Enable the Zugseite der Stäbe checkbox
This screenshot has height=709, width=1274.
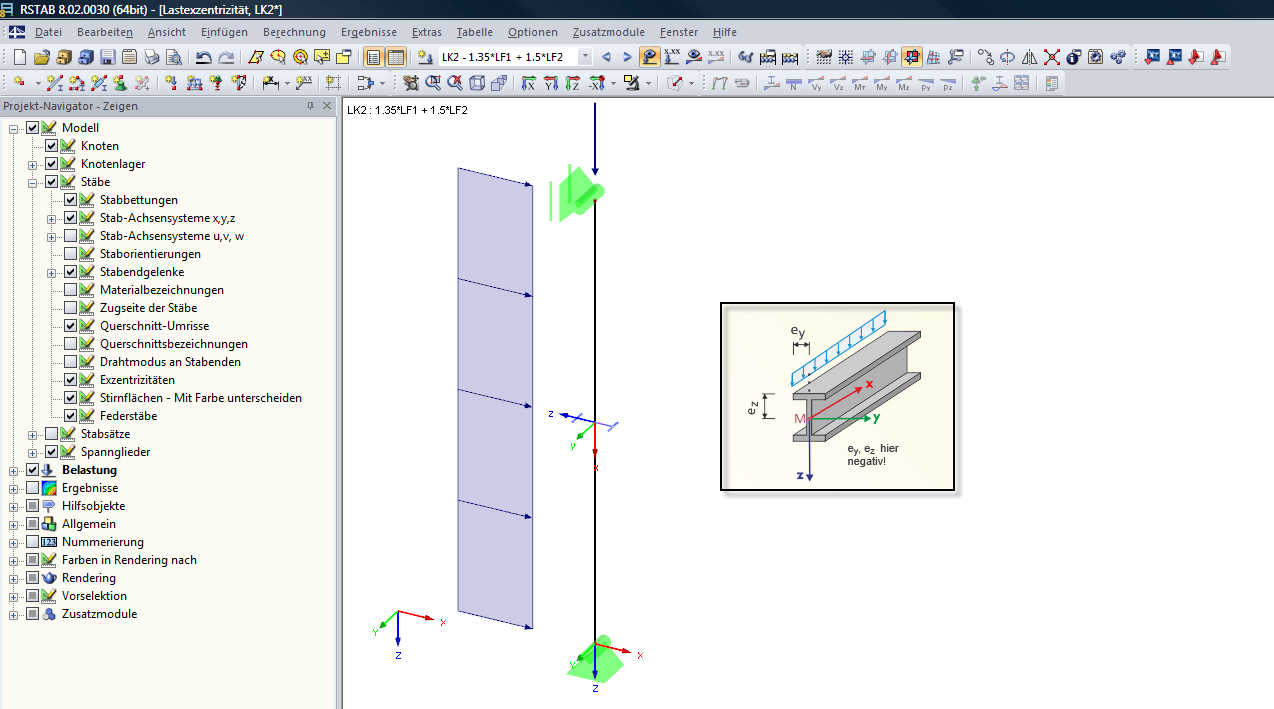(70, 308)
